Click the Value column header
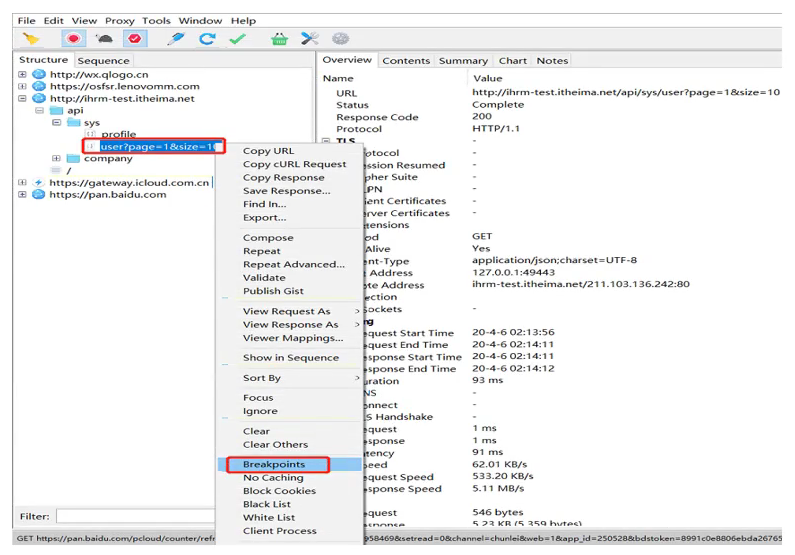 pyautogui.click(x=488, y=79)
